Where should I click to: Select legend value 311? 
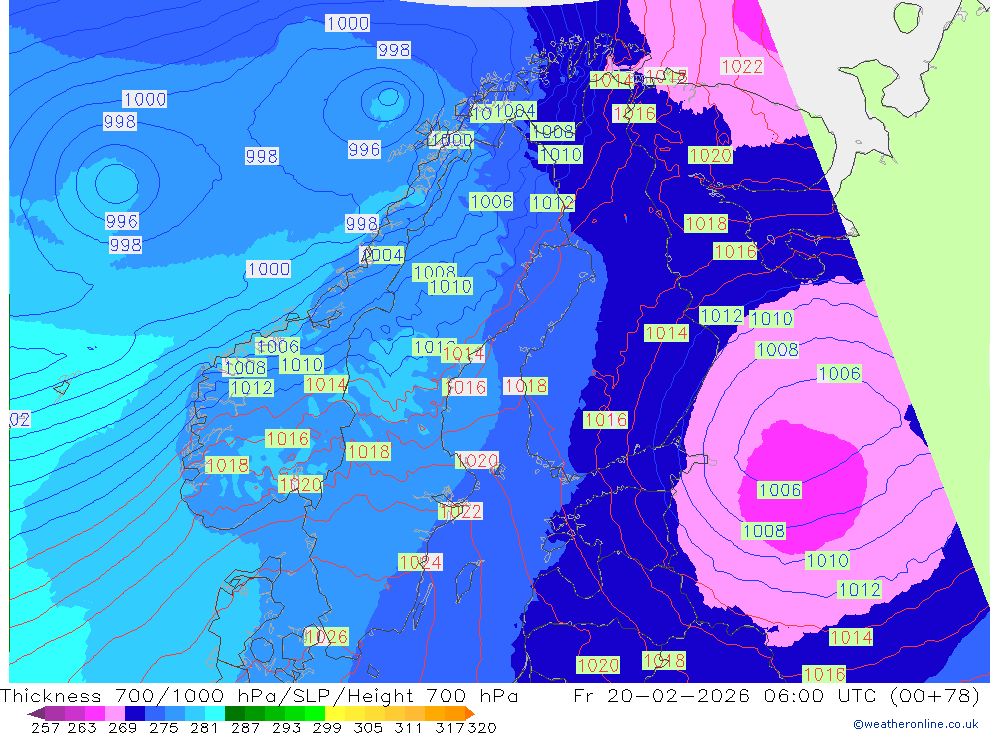[x=408, y=728]
